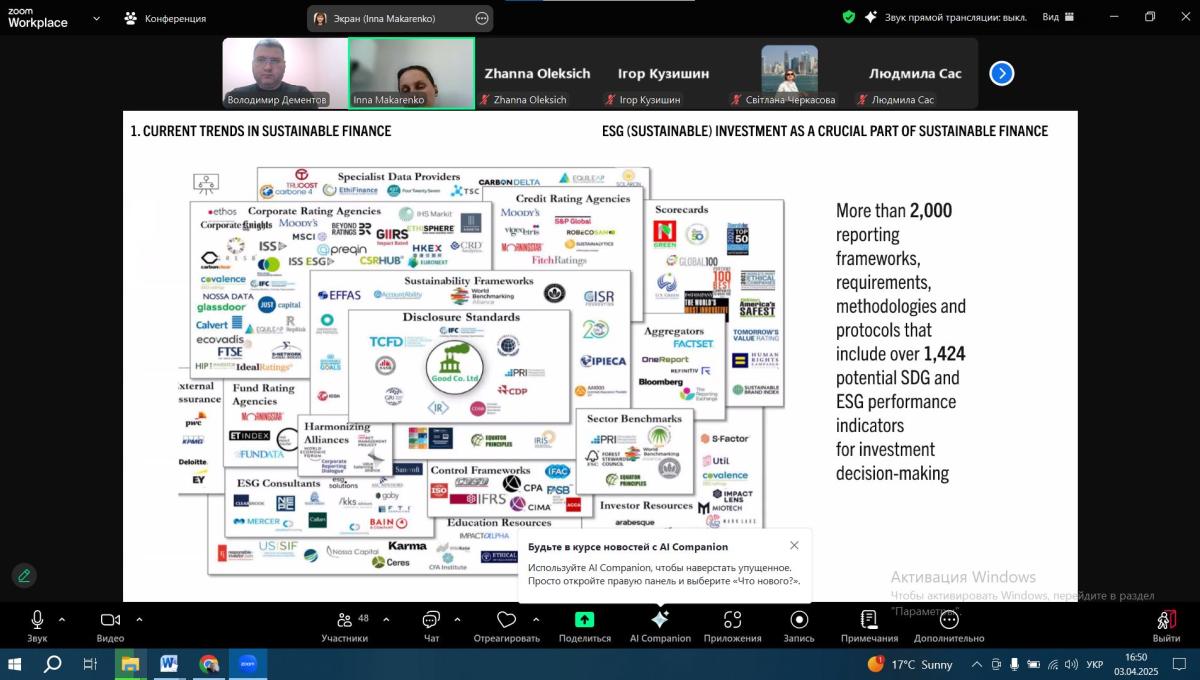The image size is (1200, 680).
Task: Select Zhanna Oleksich participant tile
Action: (537, 73)
